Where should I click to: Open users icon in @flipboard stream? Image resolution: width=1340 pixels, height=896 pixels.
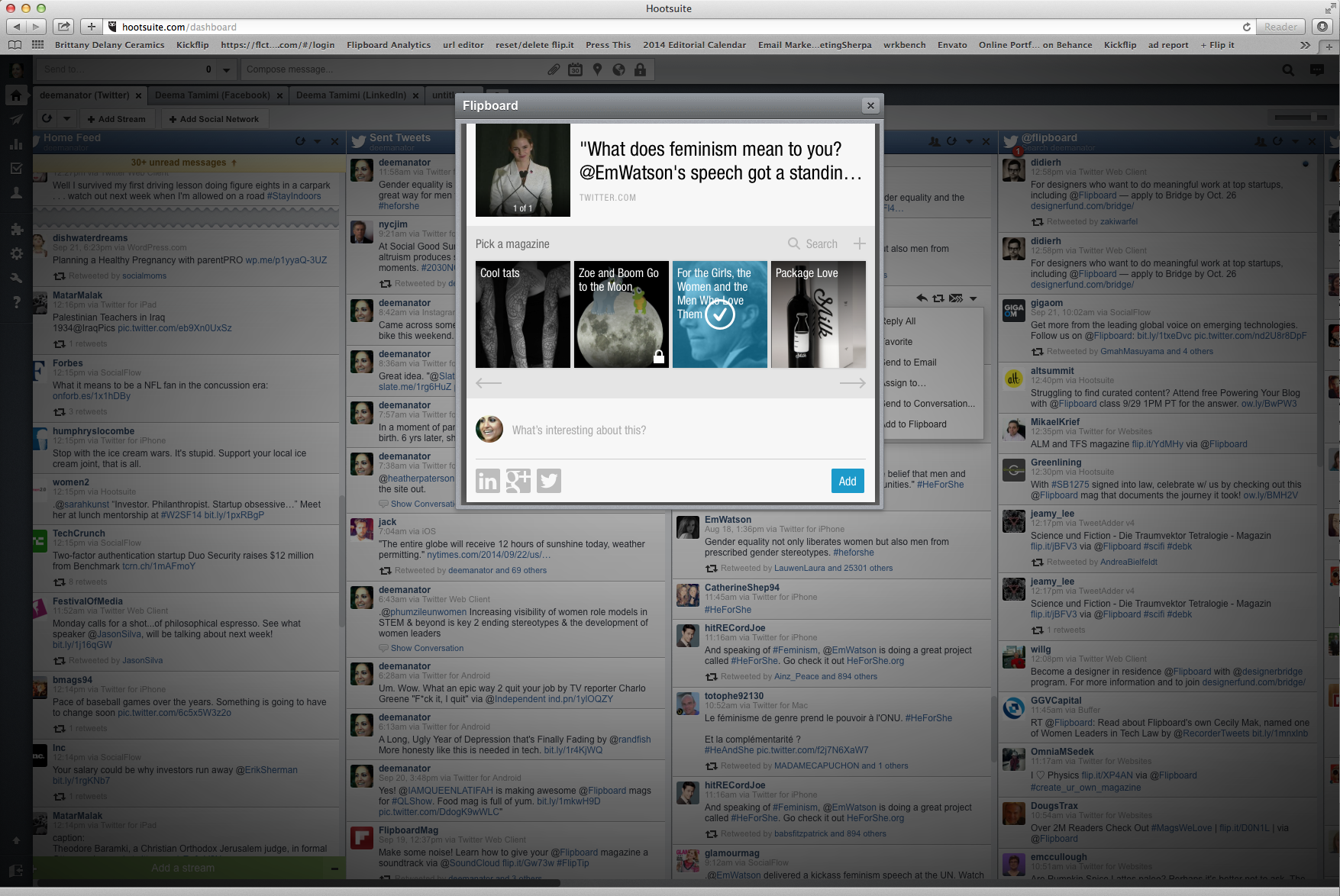(1260, 141)
